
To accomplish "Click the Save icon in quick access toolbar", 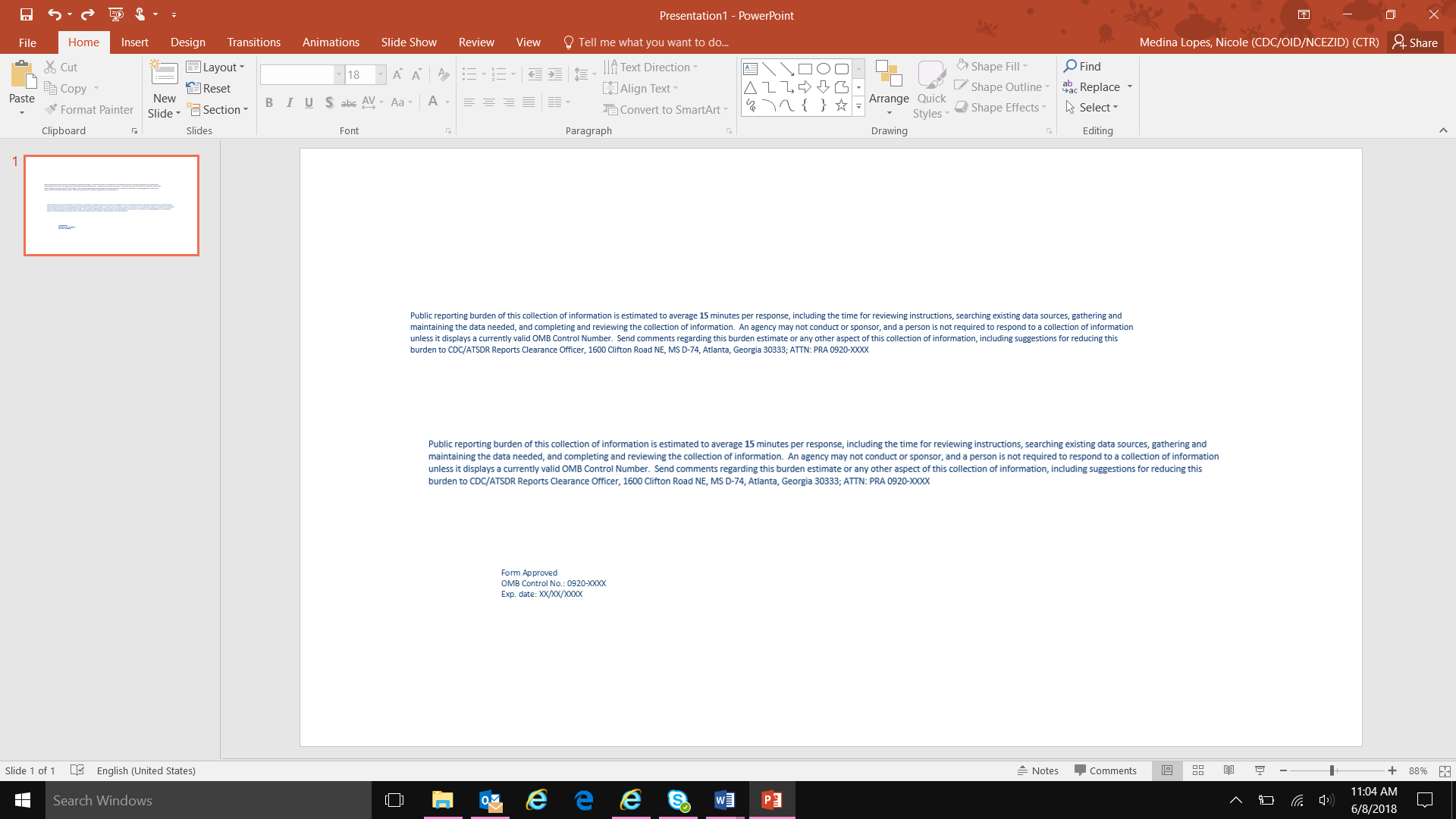I will coord(27,14).
